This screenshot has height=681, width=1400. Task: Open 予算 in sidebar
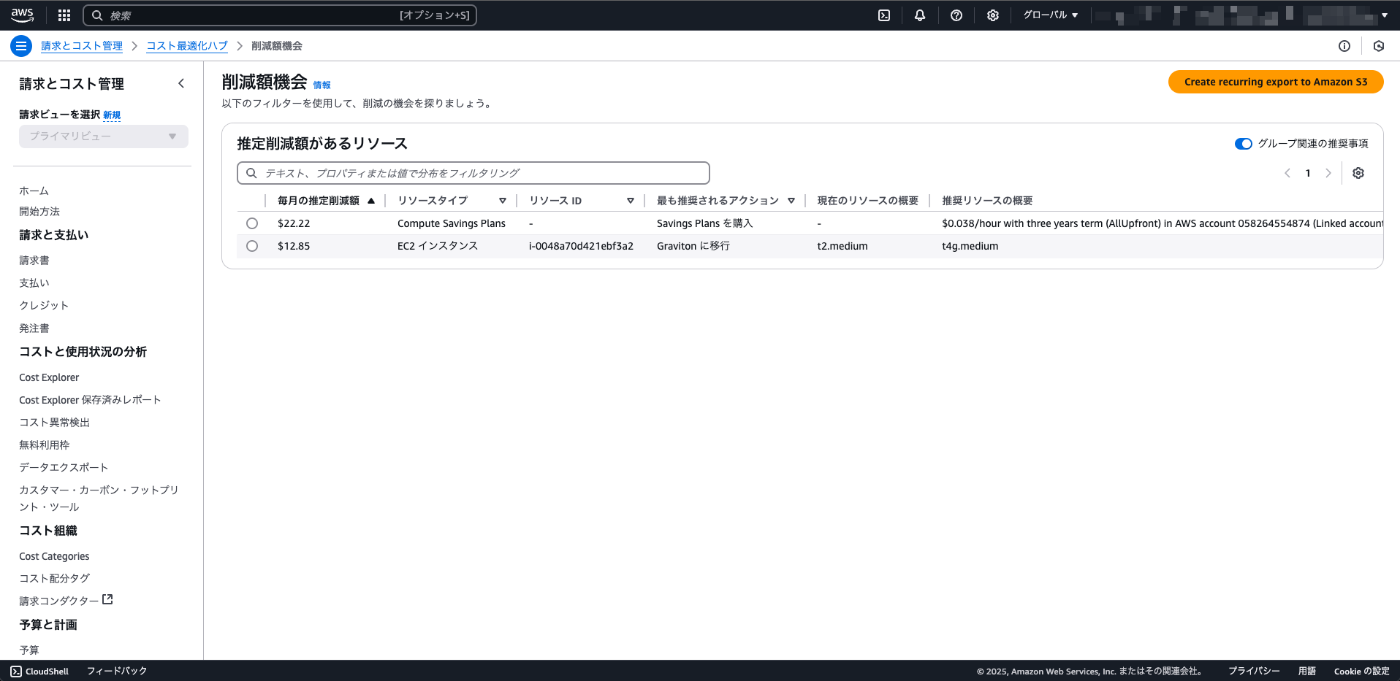pos(29,650)
